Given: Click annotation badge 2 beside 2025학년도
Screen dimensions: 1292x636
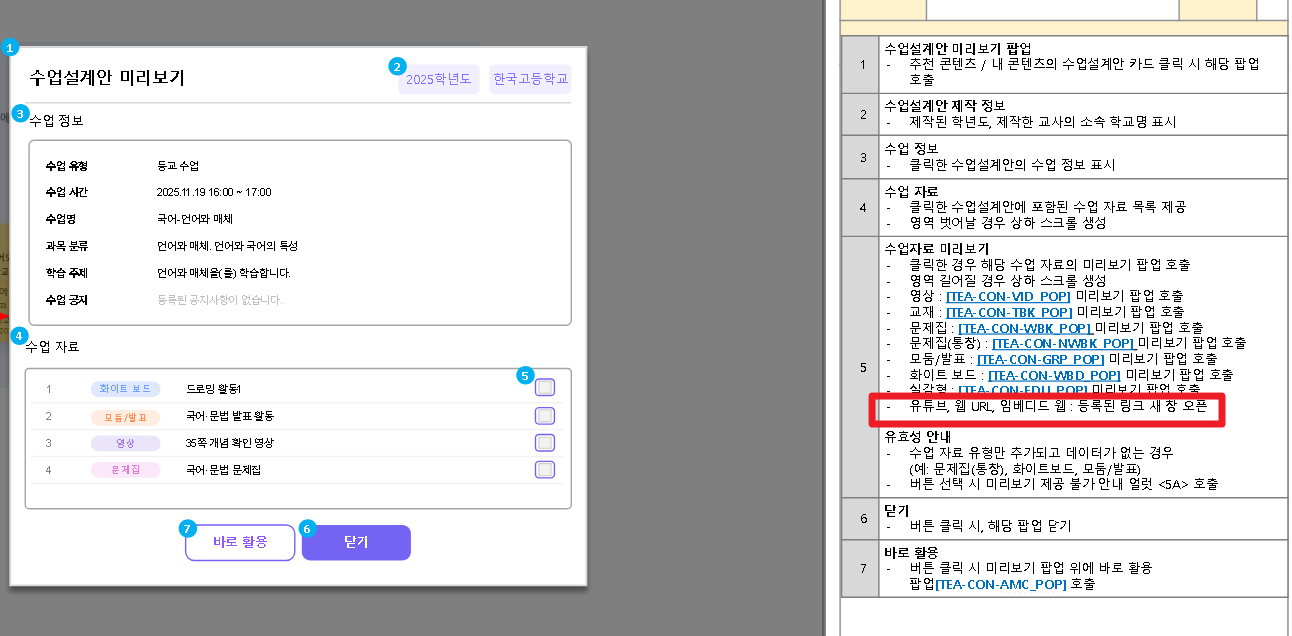Looking at the screenshot, I should tap(397, 67).
